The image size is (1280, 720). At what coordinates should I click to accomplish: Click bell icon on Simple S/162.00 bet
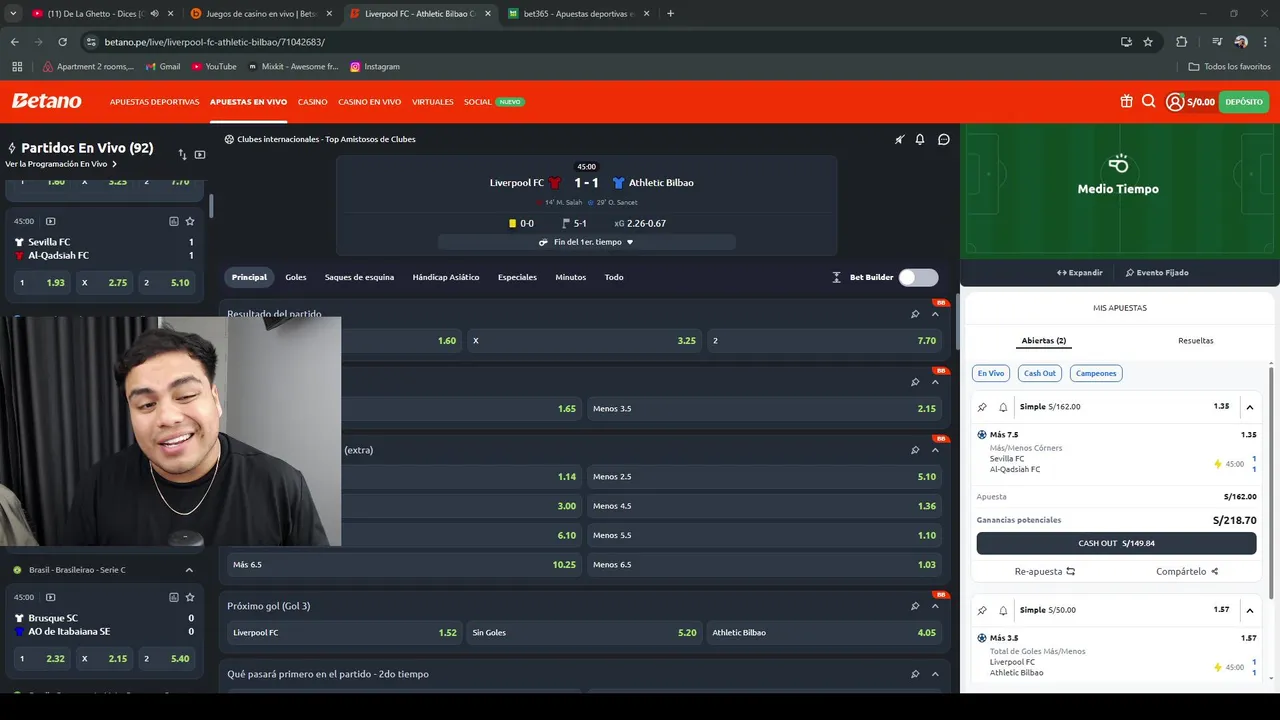[x=1003, y=407]
